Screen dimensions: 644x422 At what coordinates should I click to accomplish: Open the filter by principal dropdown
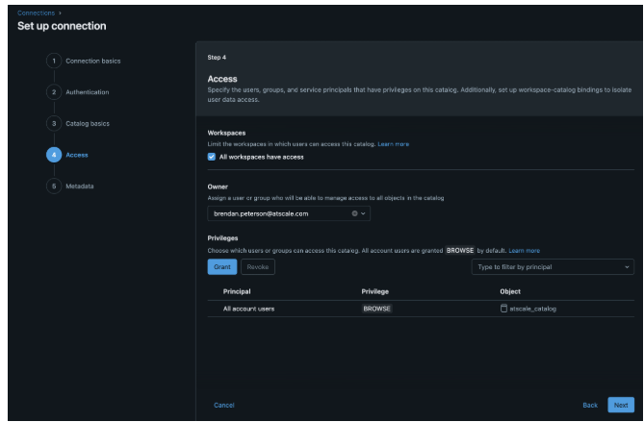click(x=553, y=267)
